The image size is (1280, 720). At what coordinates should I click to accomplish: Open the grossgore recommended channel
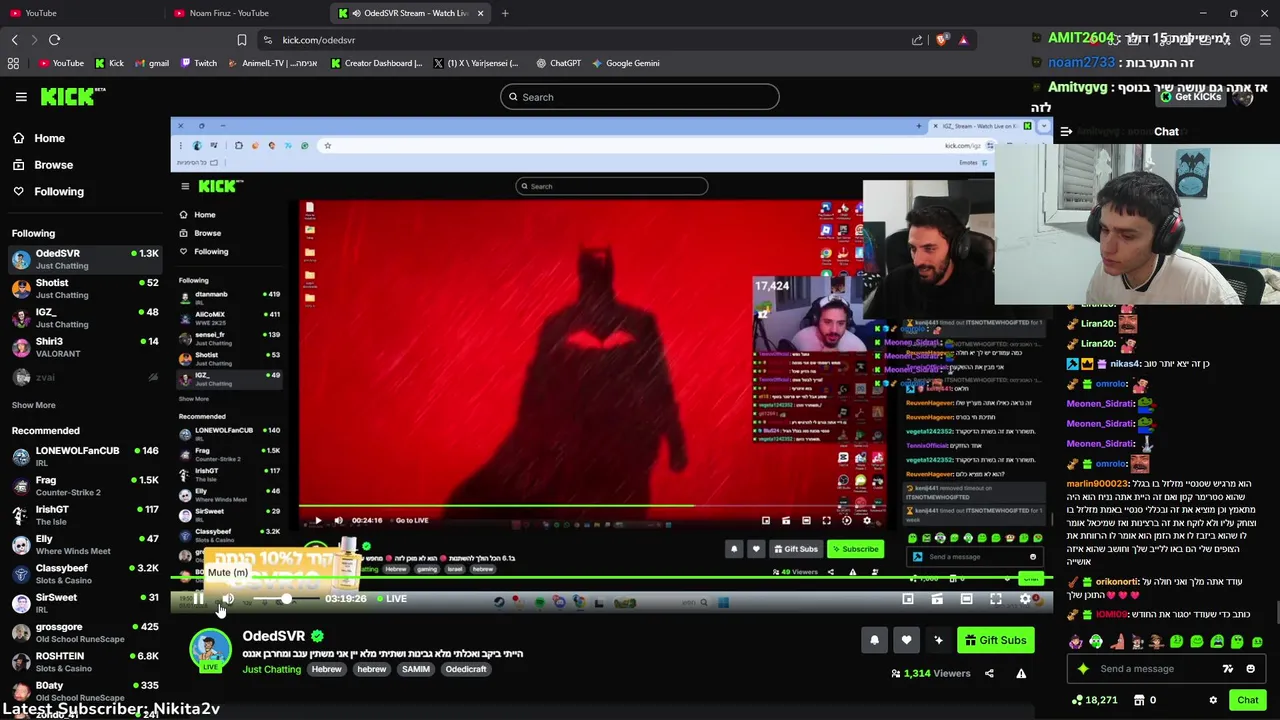click(85, 632)
